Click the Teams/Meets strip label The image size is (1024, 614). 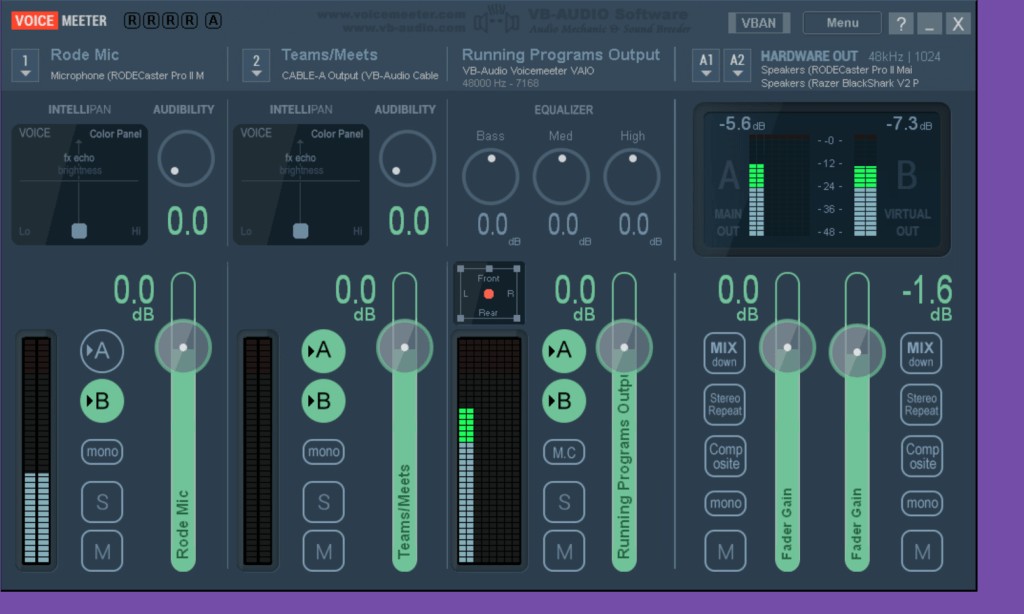coord(329,55)
